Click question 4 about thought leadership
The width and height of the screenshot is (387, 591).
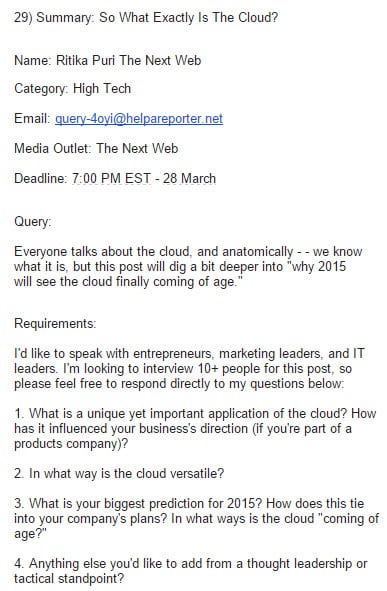coord(191,571)
